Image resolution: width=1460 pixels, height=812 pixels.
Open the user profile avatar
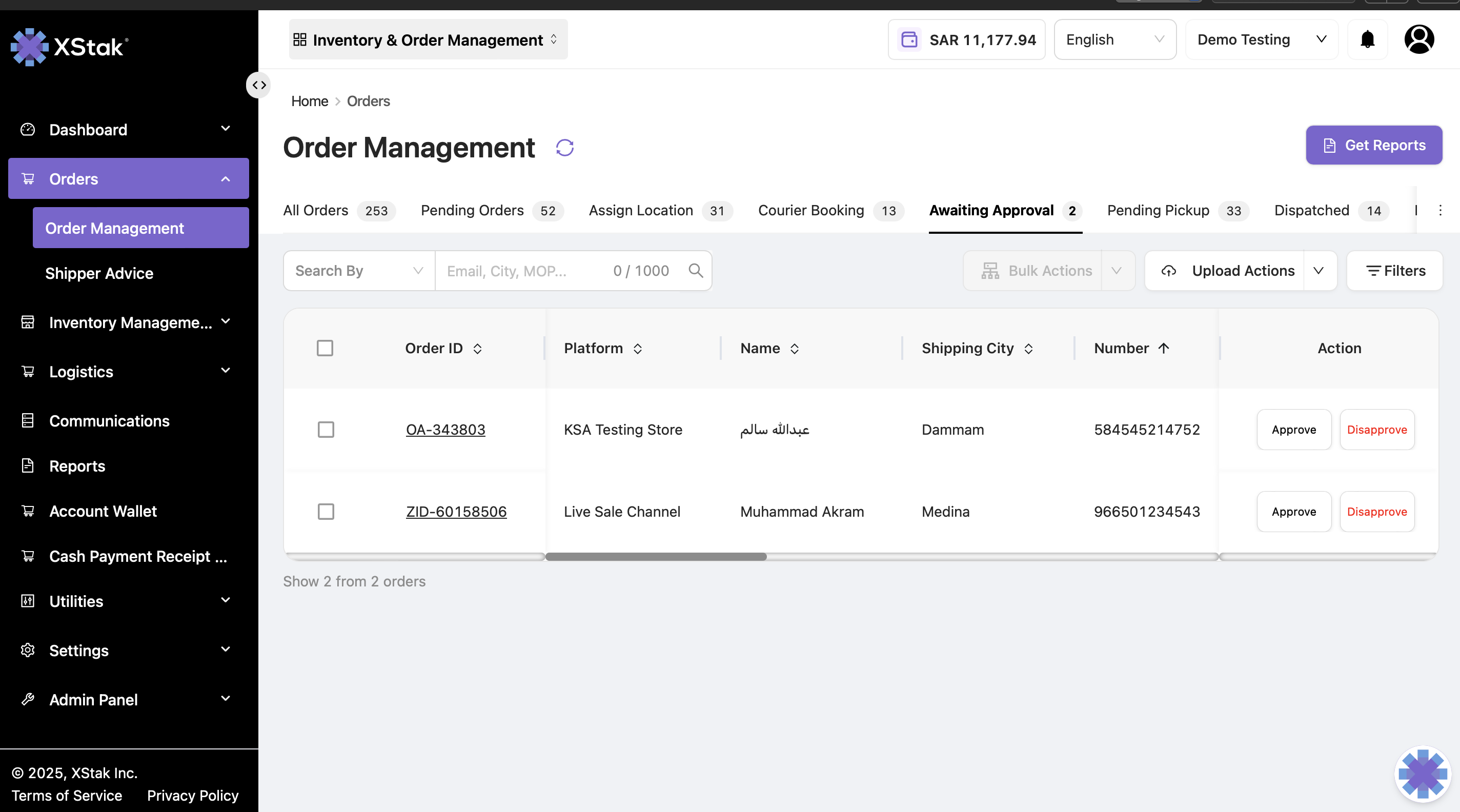coord(1418,39)
